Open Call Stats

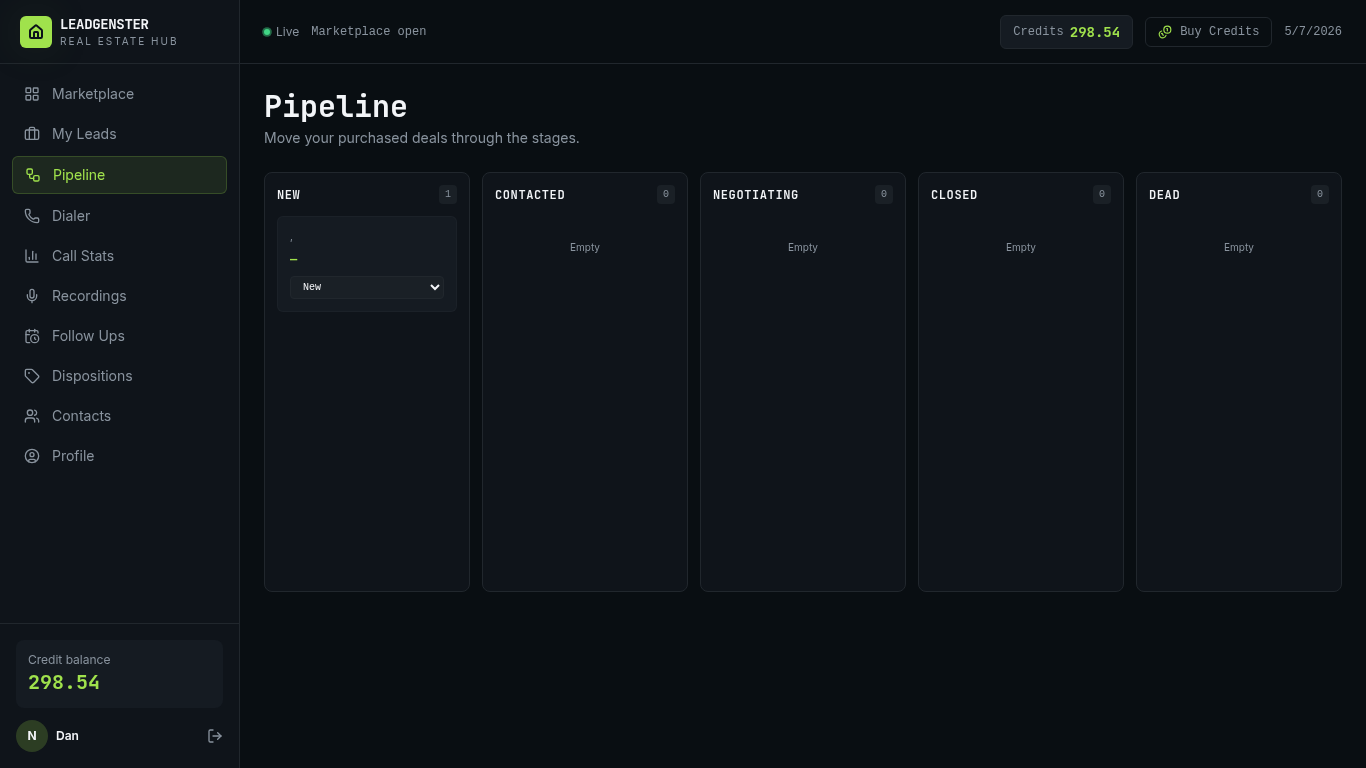click(x=119, y=256)
